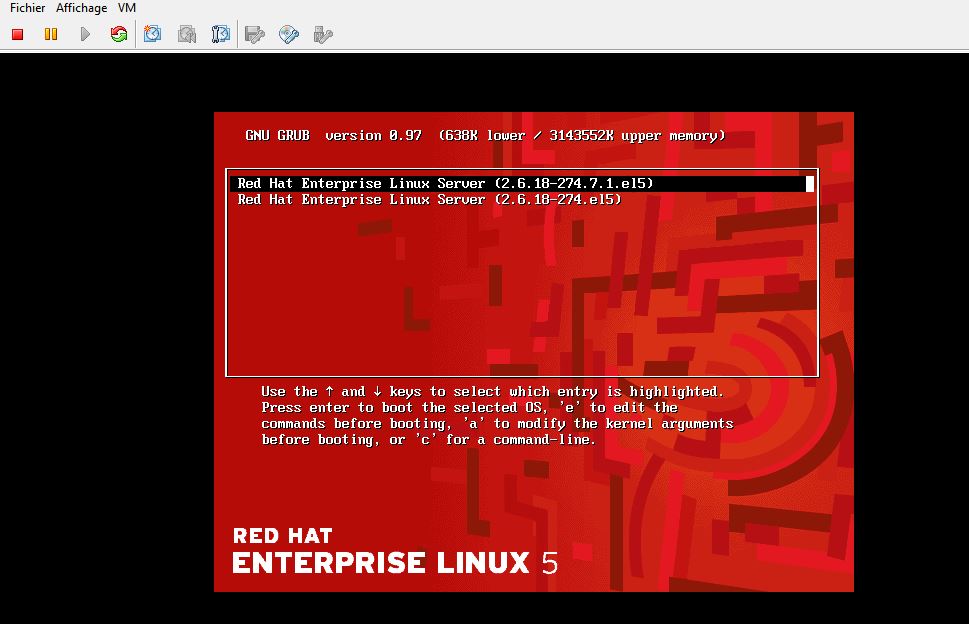Screen dimensions: 969x624
Task: Open the snapshot manager wrench-clock icon
Action: [221, 34]
